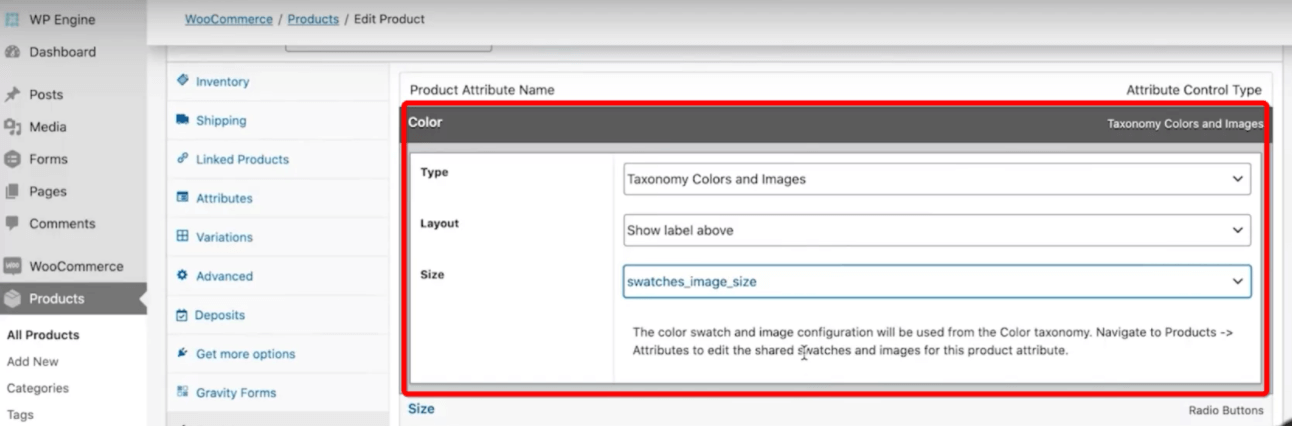Open product Categories submenu link
This screenshot has width=1292, height=426.
click(38, 388)
